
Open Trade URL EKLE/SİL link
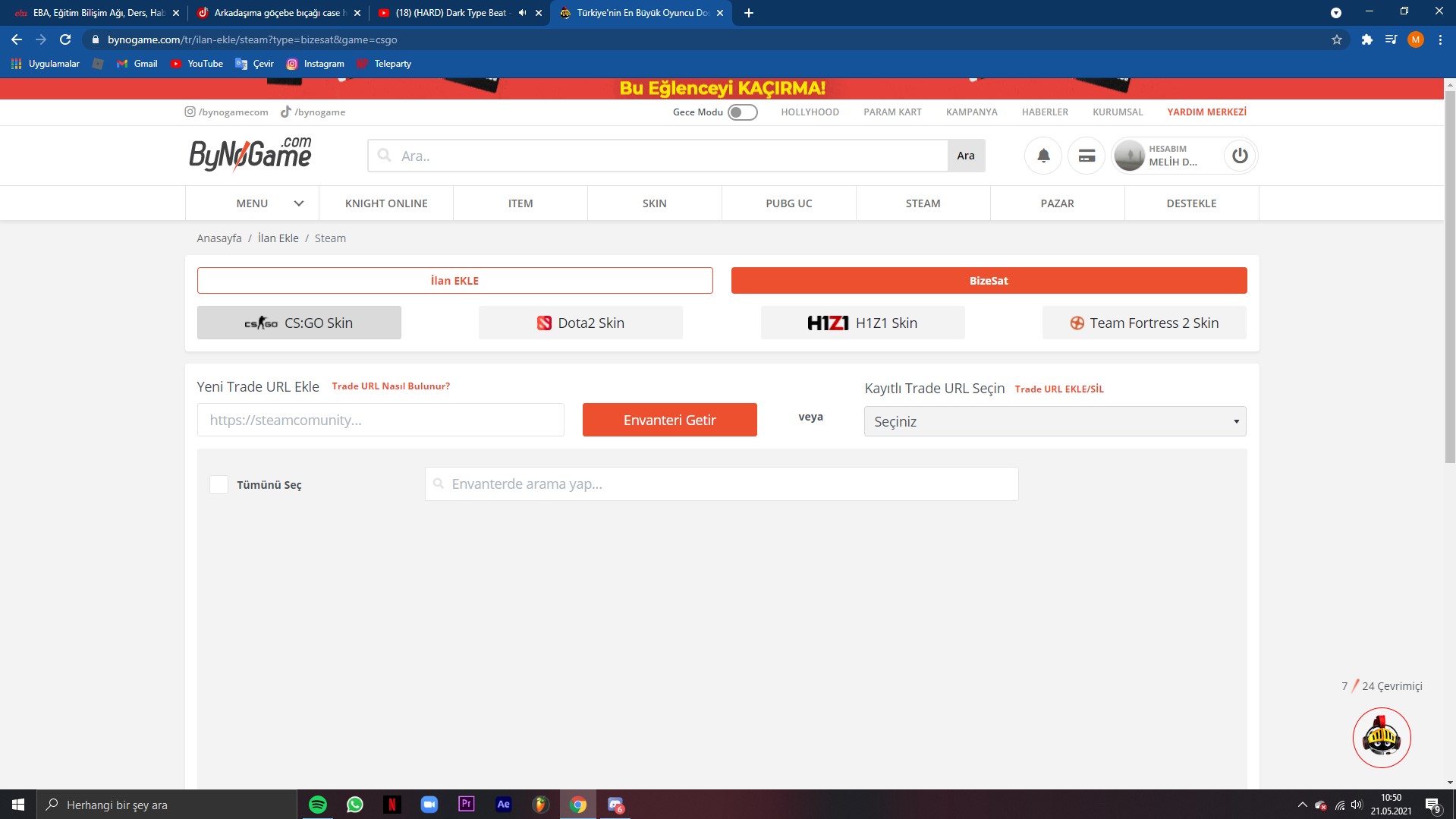(x=1059, y=389)
